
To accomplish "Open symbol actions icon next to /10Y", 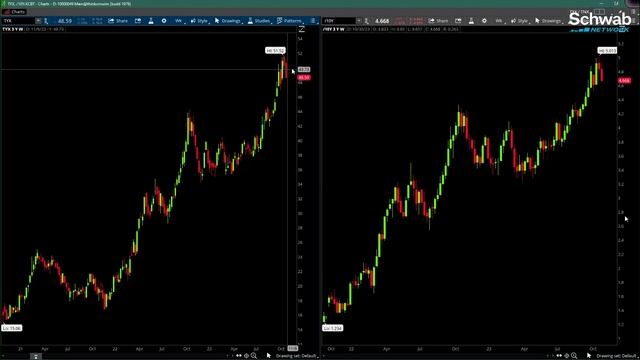I will coord(367,21).
